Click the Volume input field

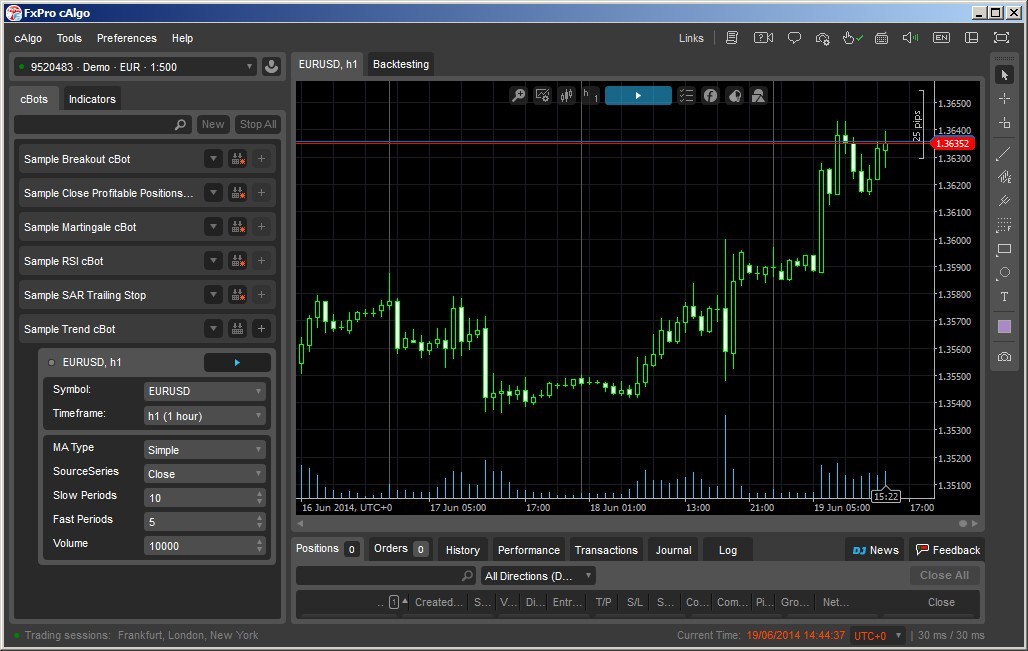[x=198, y=546]
